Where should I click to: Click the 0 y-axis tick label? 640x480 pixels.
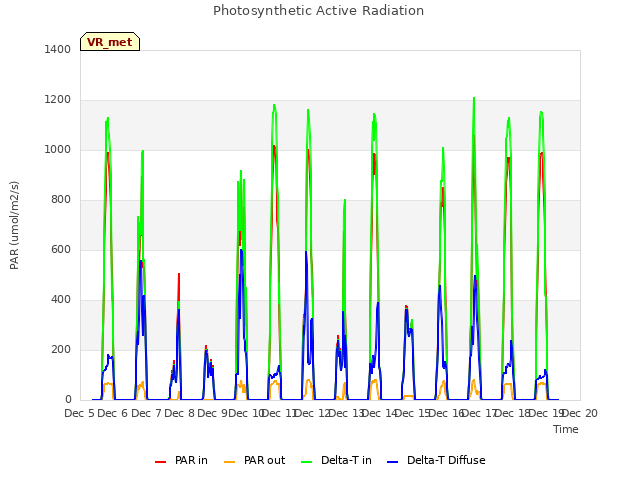[x=68, y=400]
